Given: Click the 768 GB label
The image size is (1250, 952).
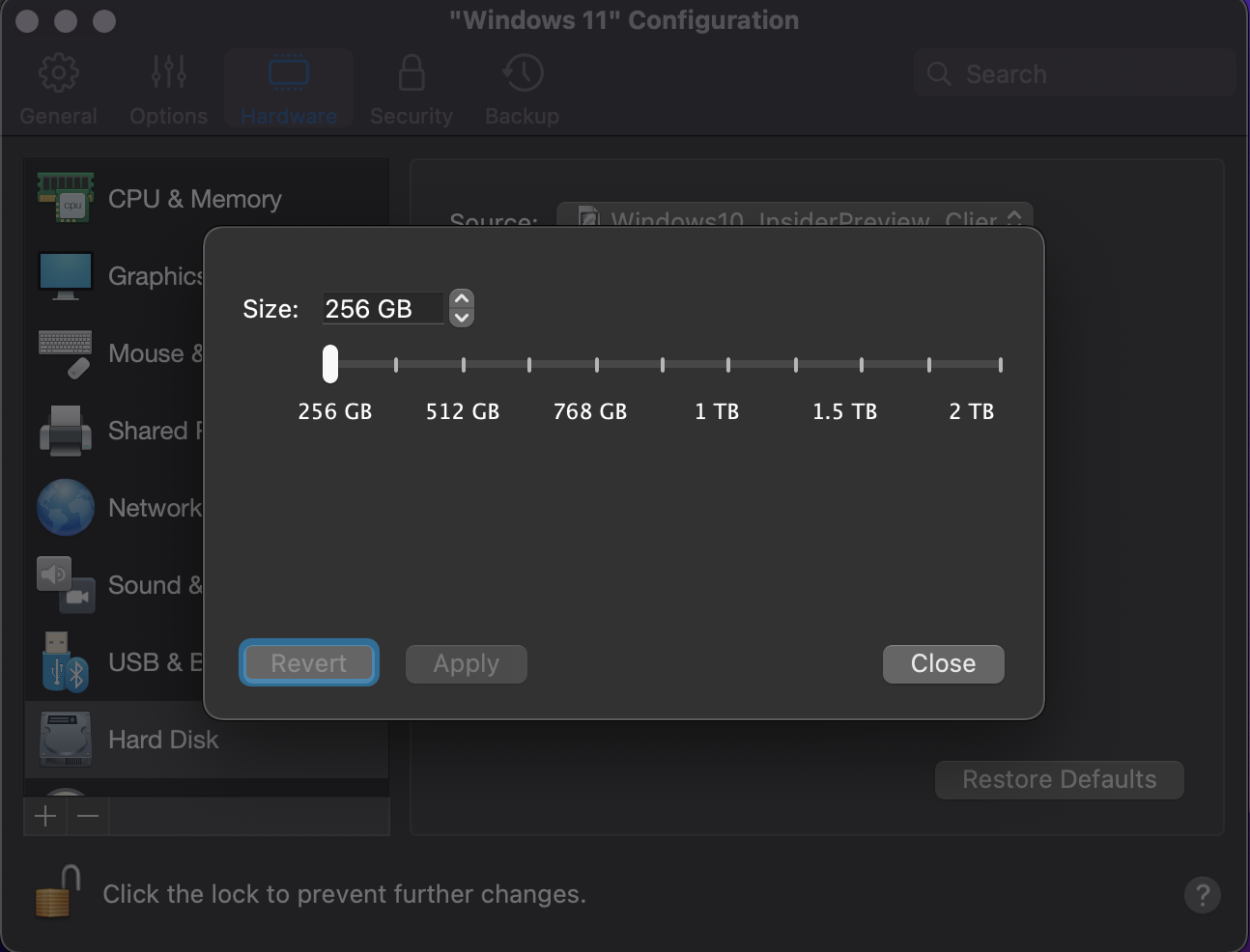Looking at the screenshot, I should click(590, 411).
